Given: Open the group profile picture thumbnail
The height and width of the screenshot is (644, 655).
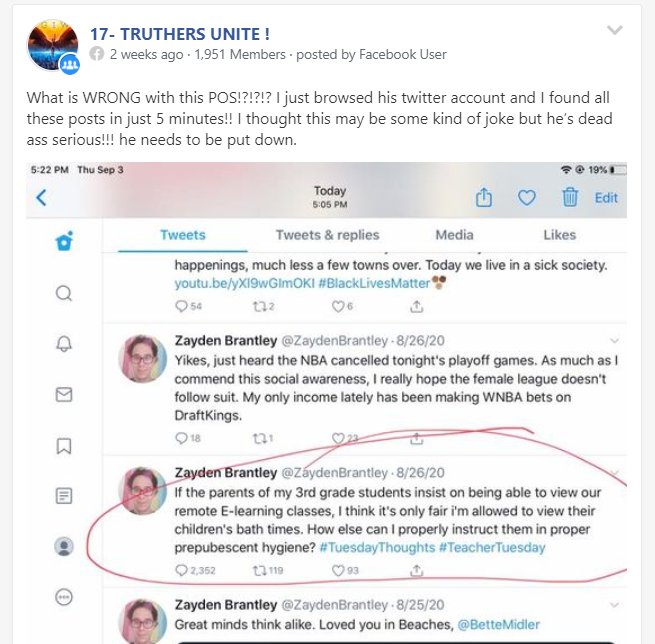Looking at the screenshot, I should coord(53,45).
